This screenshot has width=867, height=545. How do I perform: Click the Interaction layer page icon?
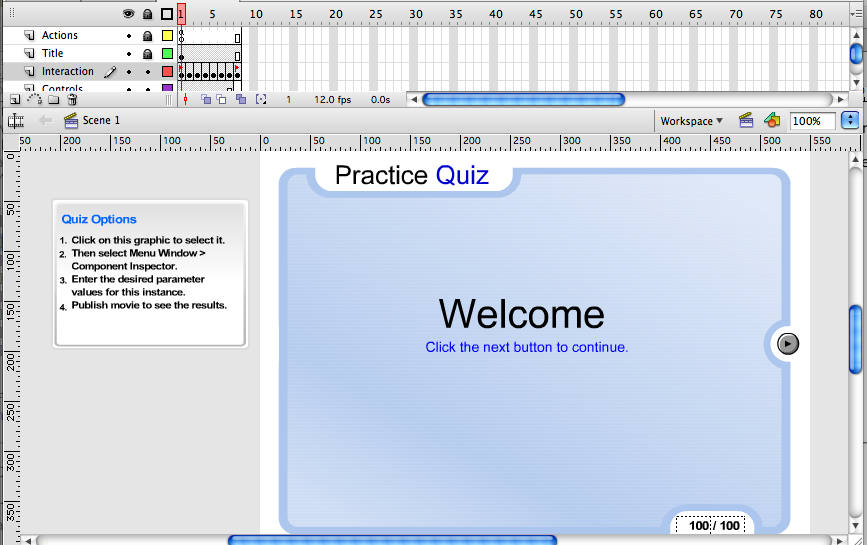(29, 71)
